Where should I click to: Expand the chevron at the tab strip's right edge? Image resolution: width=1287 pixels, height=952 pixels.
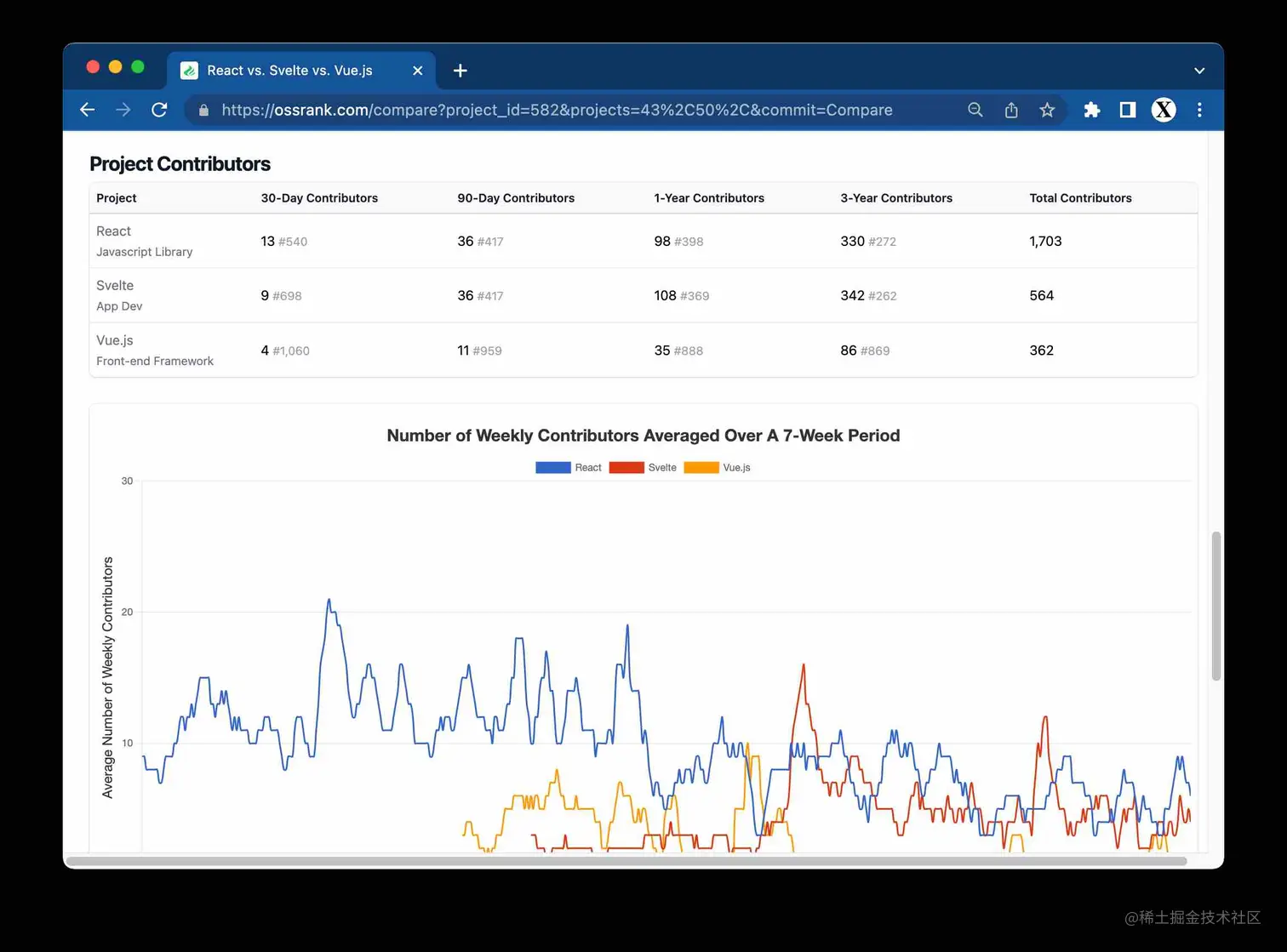[1198, 71]
